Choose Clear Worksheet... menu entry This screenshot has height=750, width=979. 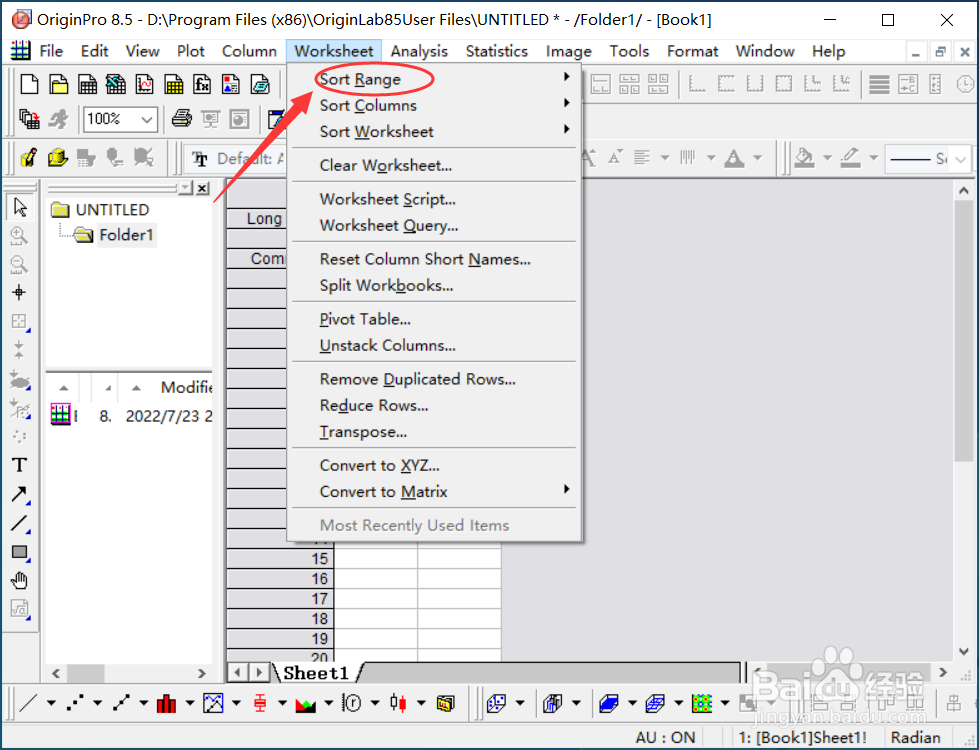click(x=435, y=165)
